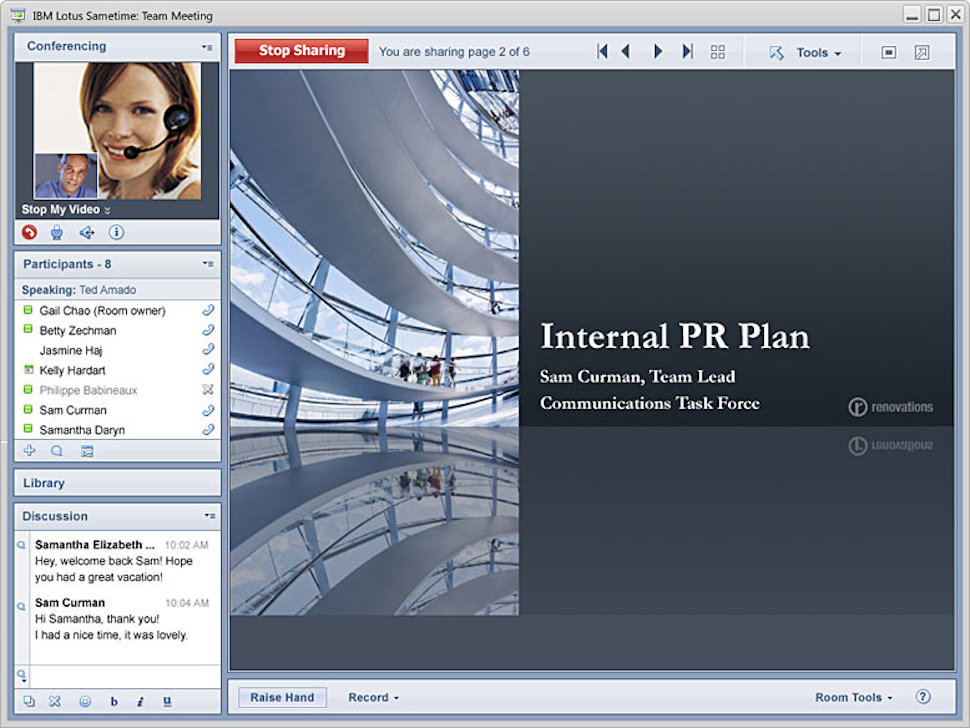Expand the Library panel

pyautogui.click(x=117, y=482)
